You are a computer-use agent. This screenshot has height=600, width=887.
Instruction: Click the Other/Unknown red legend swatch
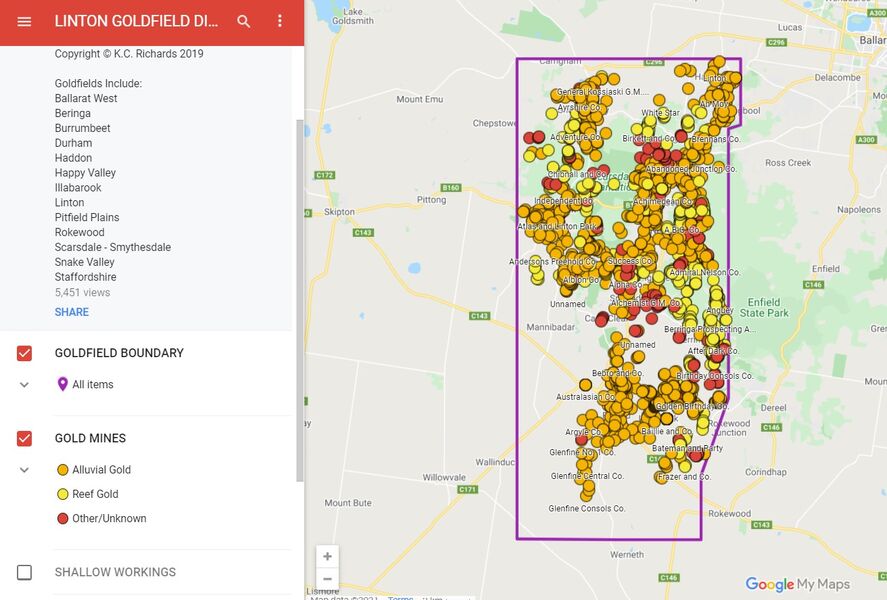[63, 519]
